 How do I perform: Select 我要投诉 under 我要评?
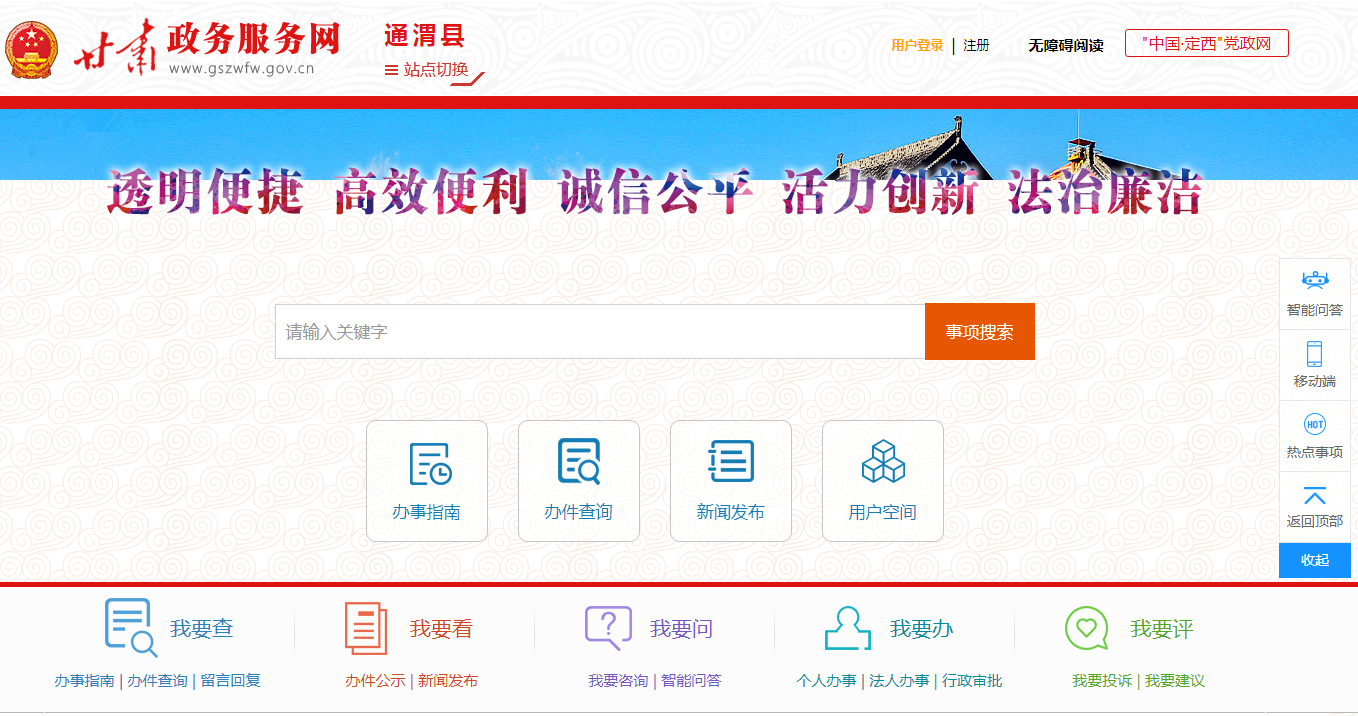pos(1102,681)
